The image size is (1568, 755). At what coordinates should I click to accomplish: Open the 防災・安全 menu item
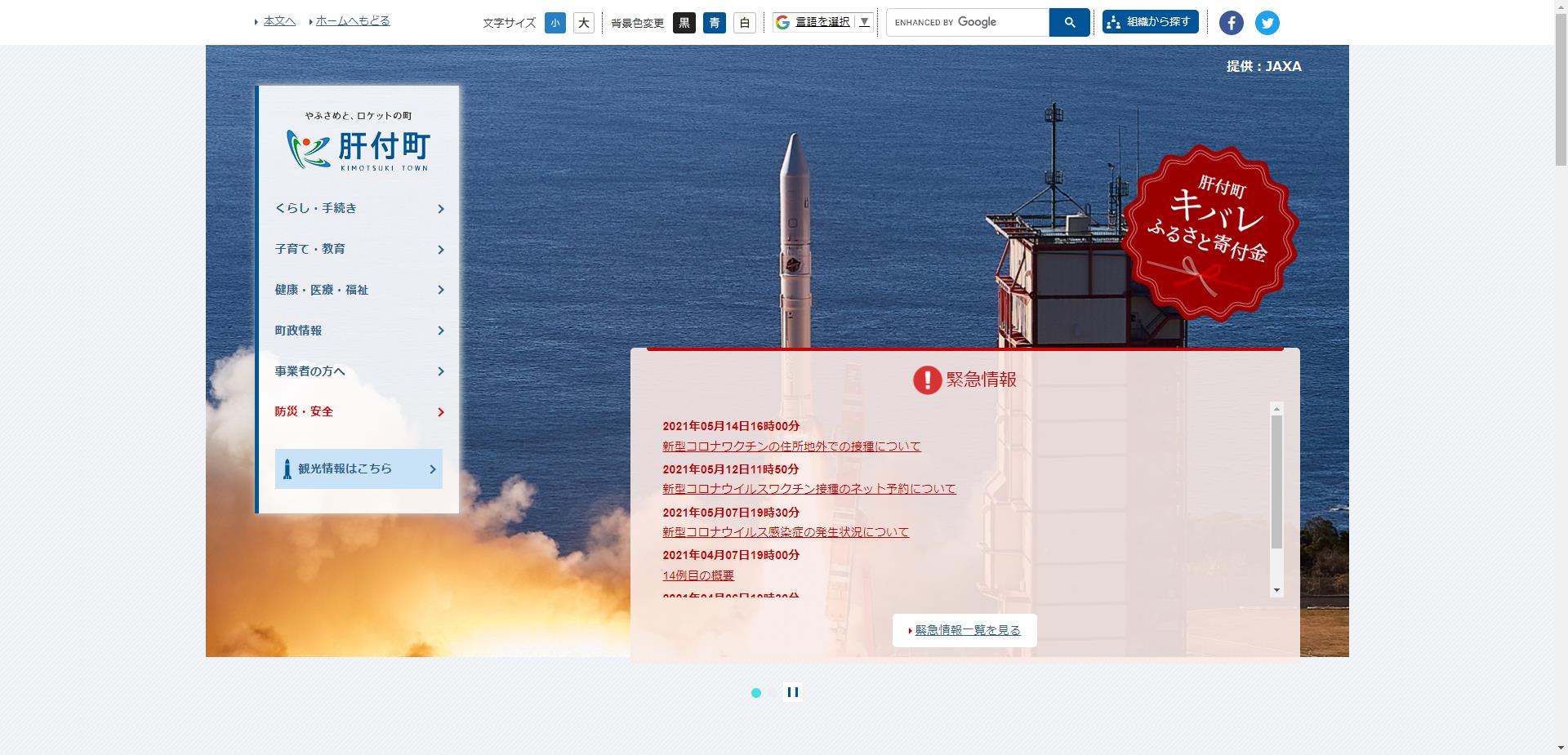(x=359, y=411)
